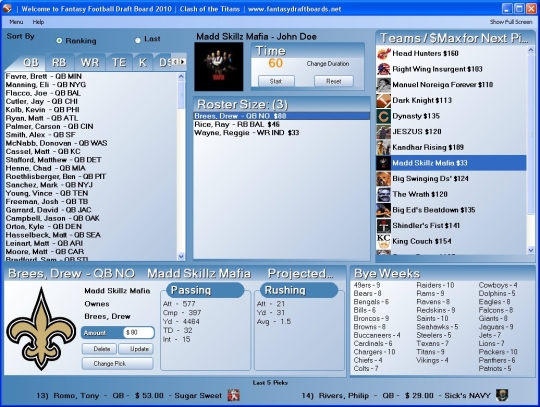Select Palmer, Carson - QB CIN
540x407 pixels.
(x=91, y=126)
